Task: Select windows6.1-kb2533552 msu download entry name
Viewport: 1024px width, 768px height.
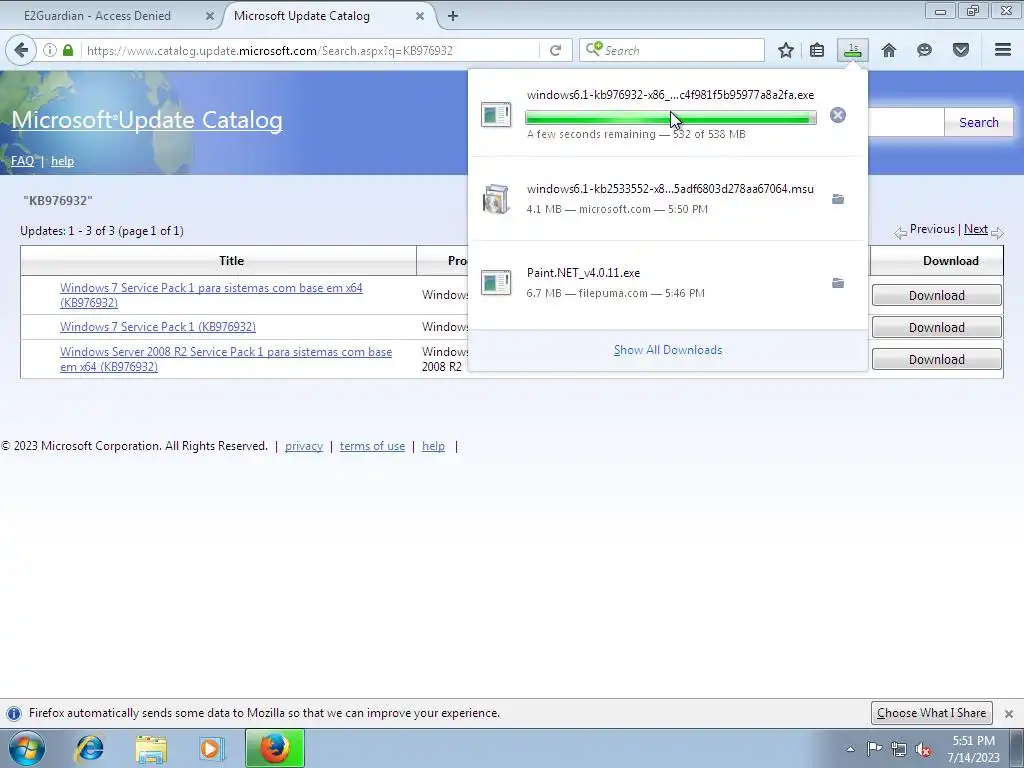Action: pyautogui.click(x=670, y=189)
